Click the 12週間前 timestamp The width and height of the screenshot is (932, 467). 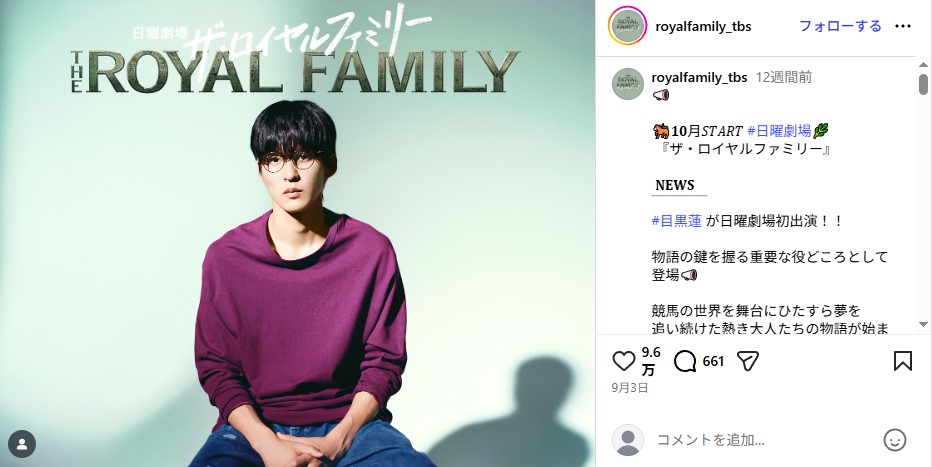(783, 77)
